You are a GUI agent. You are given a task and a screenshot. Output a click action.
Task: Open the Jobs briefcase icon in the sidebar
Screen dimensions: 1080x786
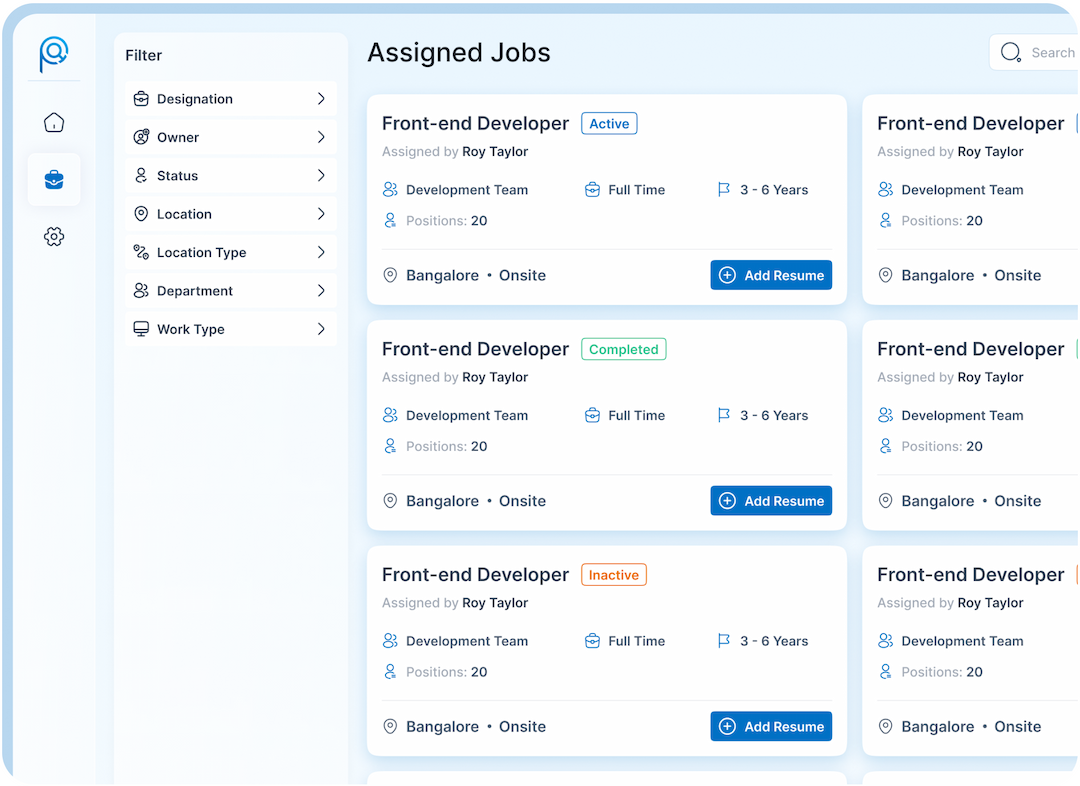pyautogui.click(x=54, y=180)
